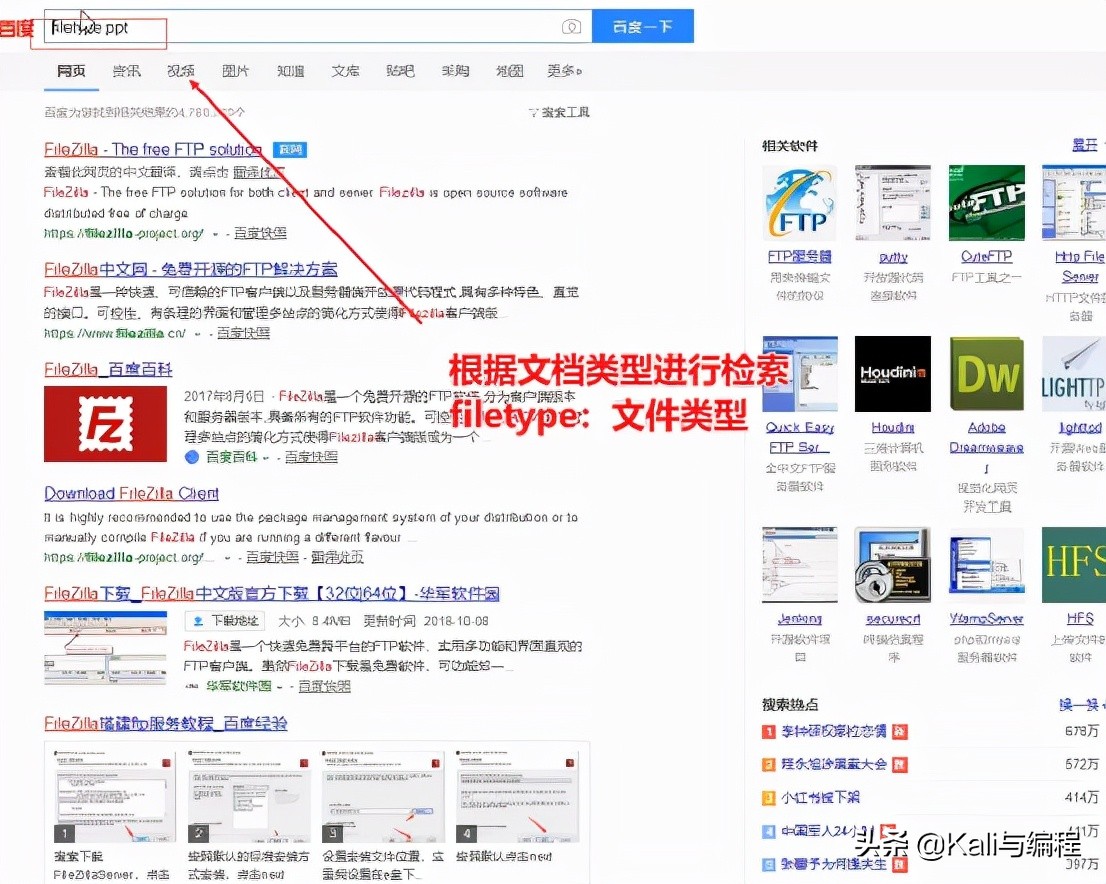Click the FTP服务器 text link
Image resolution: width=1106 pixels, height=884 pixels.
coord(800,257)
